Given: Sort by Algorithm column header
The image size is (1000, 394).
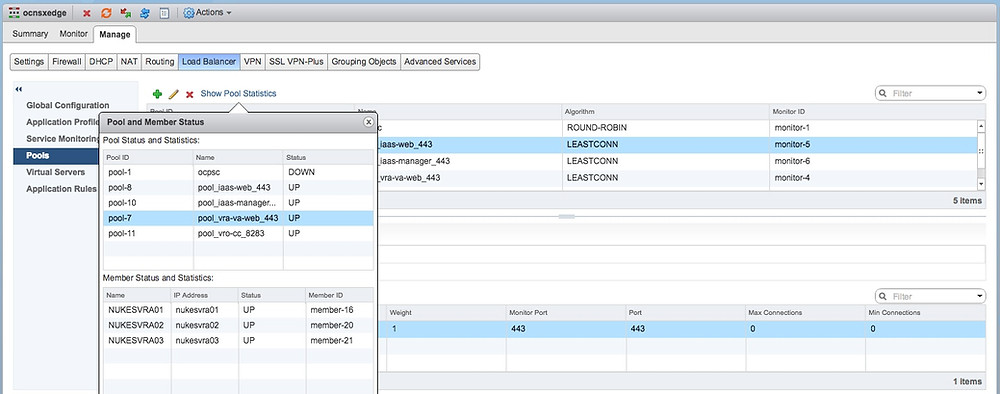Looking at the screenshot, I should [x=665, y=112].
